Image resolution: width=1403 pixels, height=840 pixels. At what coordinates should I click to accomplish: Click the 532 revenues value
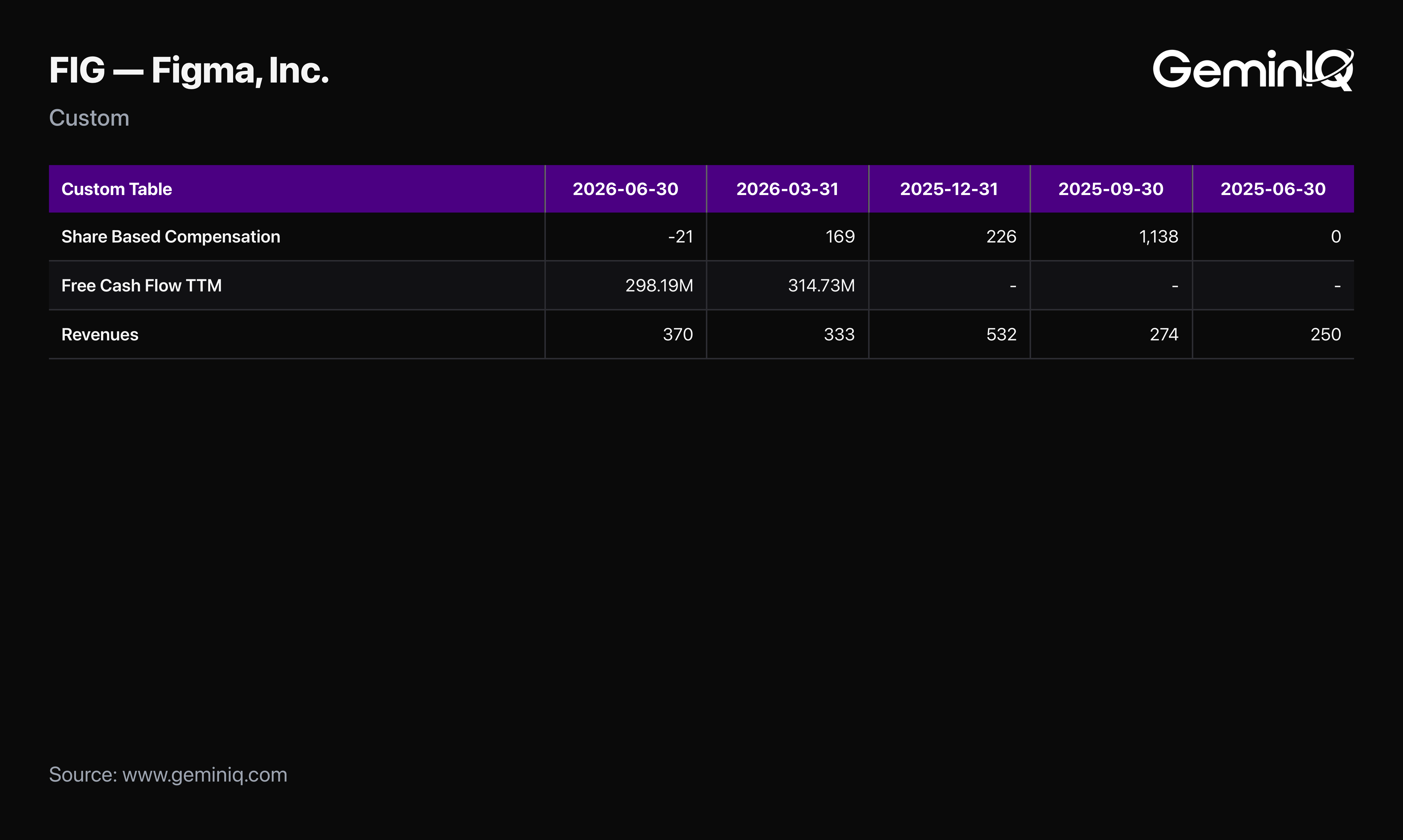[1001, 335]
